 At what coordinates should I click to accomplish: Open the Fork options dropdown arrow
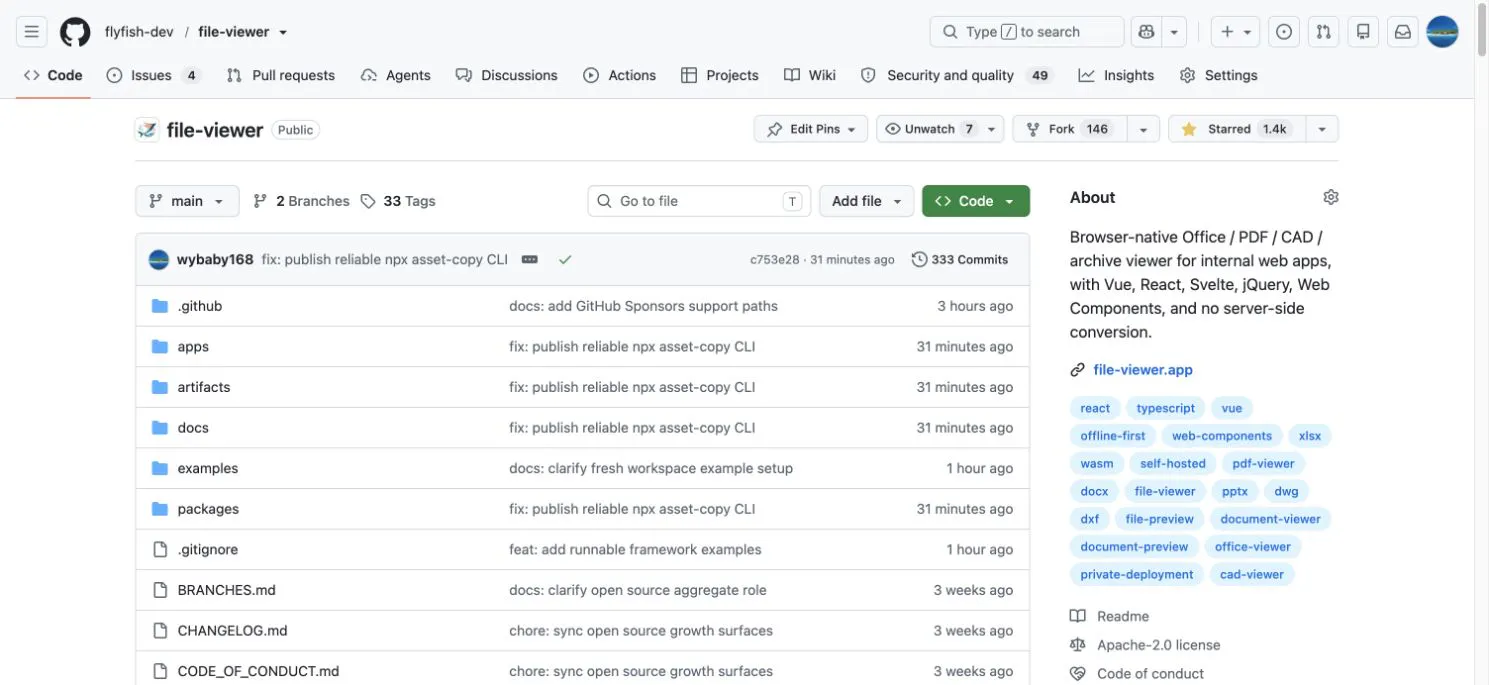coord(1144,129)
